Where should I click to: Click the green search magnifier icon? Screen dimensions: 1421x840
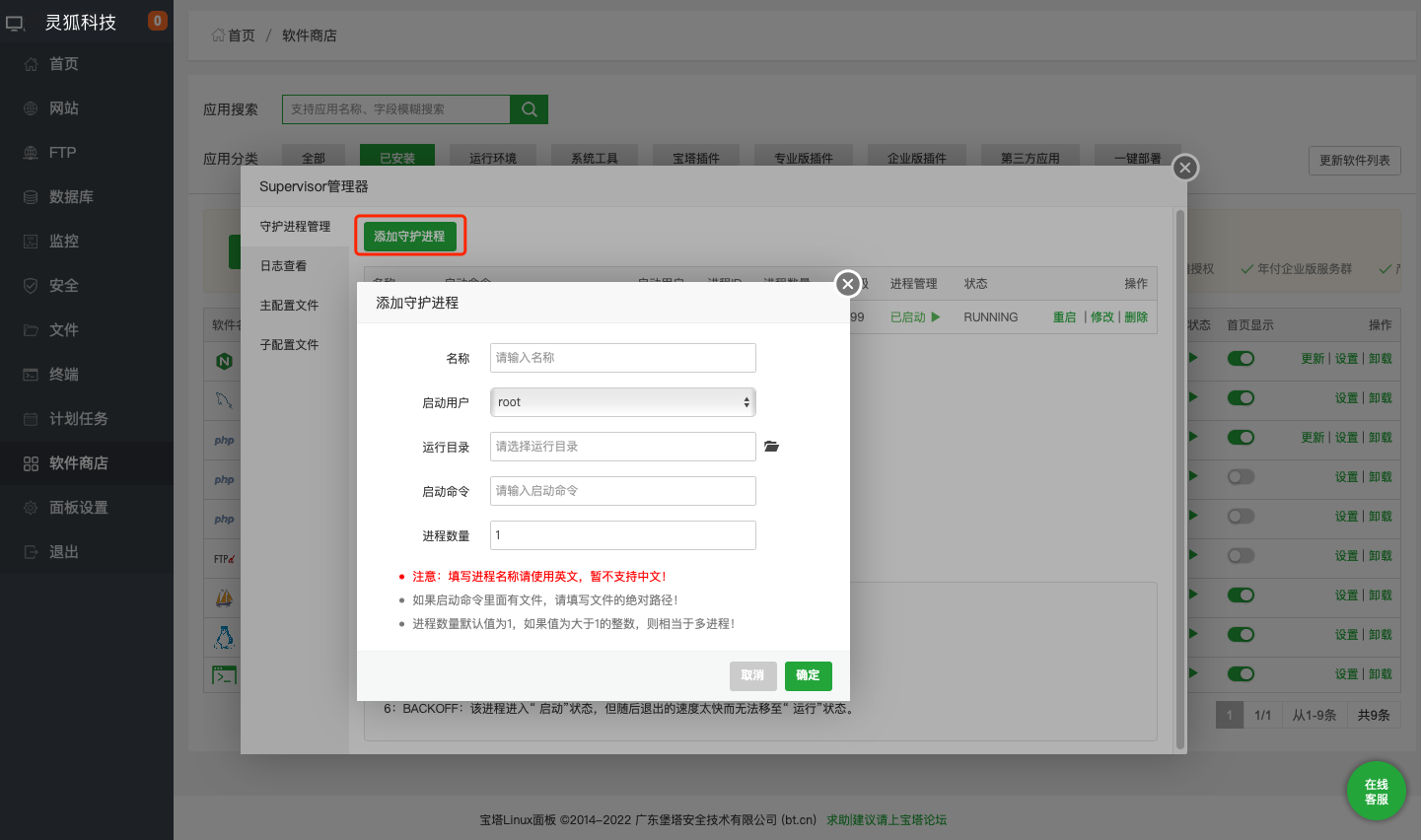529,109
